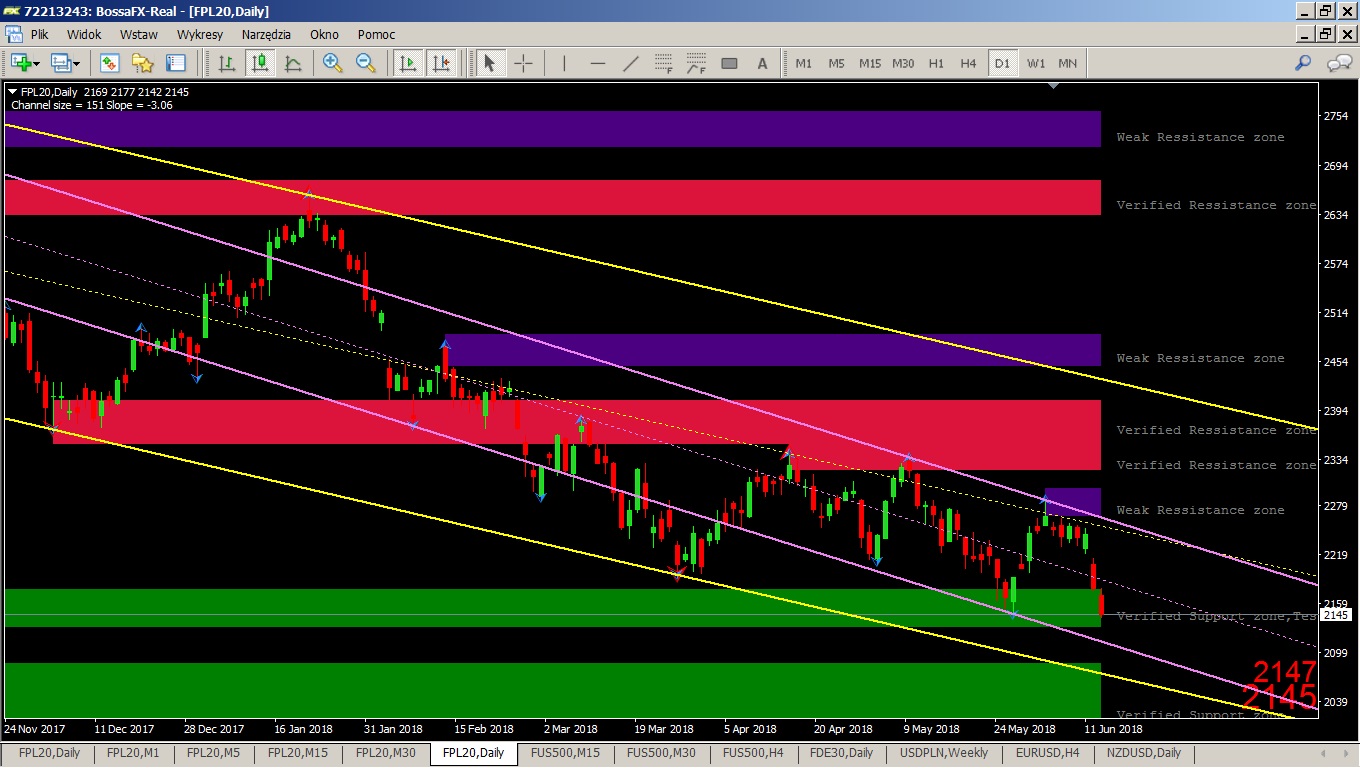
Task: Select the arrow cursor tool
Action: coord(489,63)
